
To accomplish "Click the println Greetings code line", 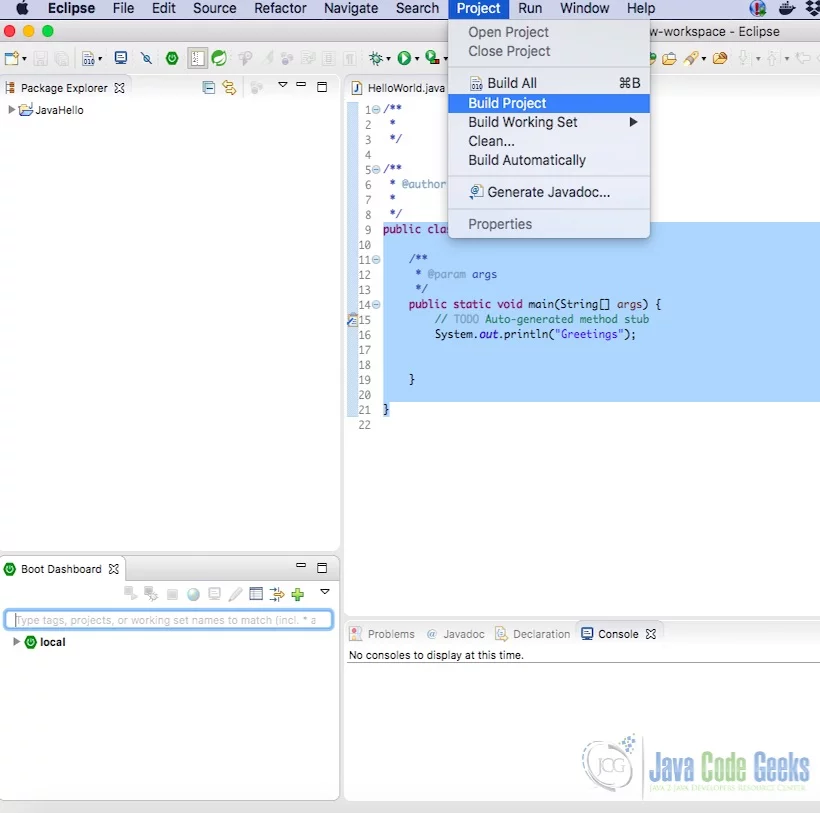I will tap(535, 334).
